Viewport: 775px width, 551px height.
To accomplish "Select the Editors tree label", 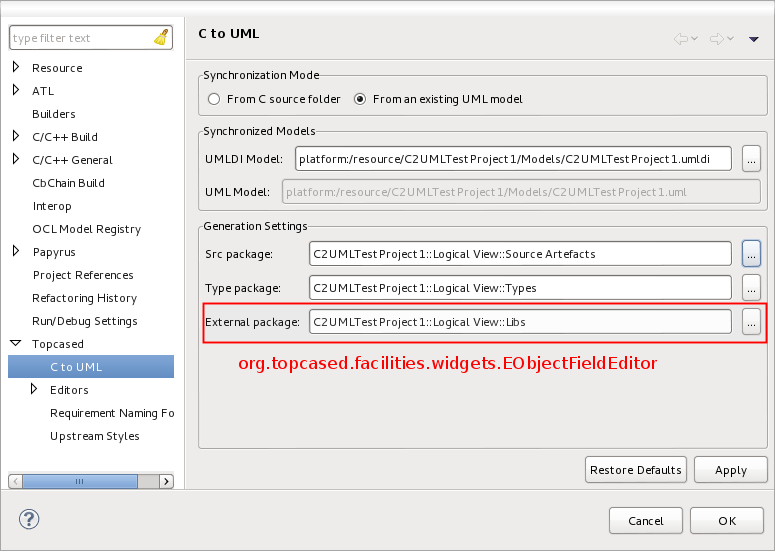I will 69,390.
